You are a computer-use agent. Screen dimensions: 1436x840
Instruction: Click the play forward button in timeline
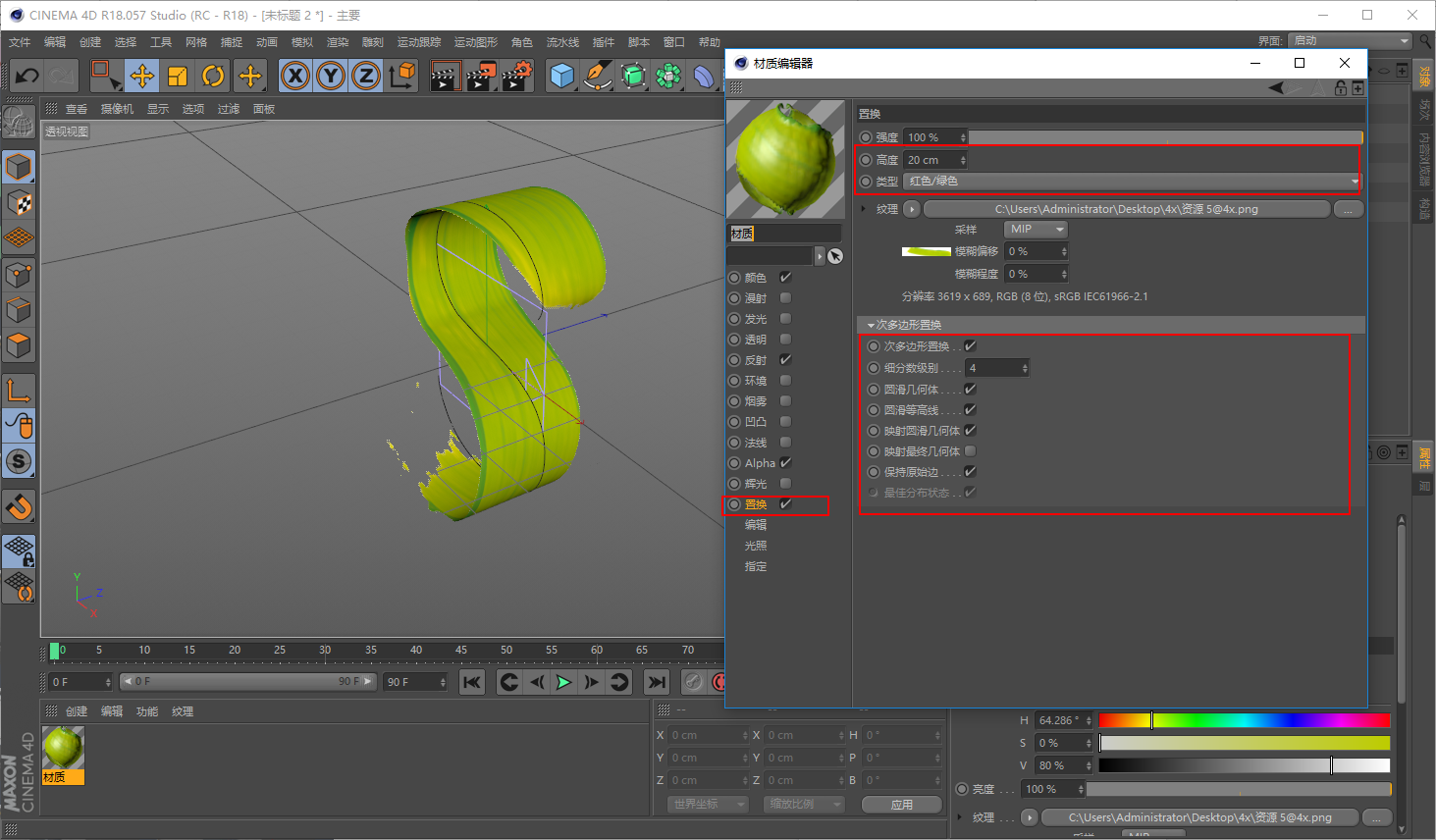pyautogui.click(x=563, y=682)
